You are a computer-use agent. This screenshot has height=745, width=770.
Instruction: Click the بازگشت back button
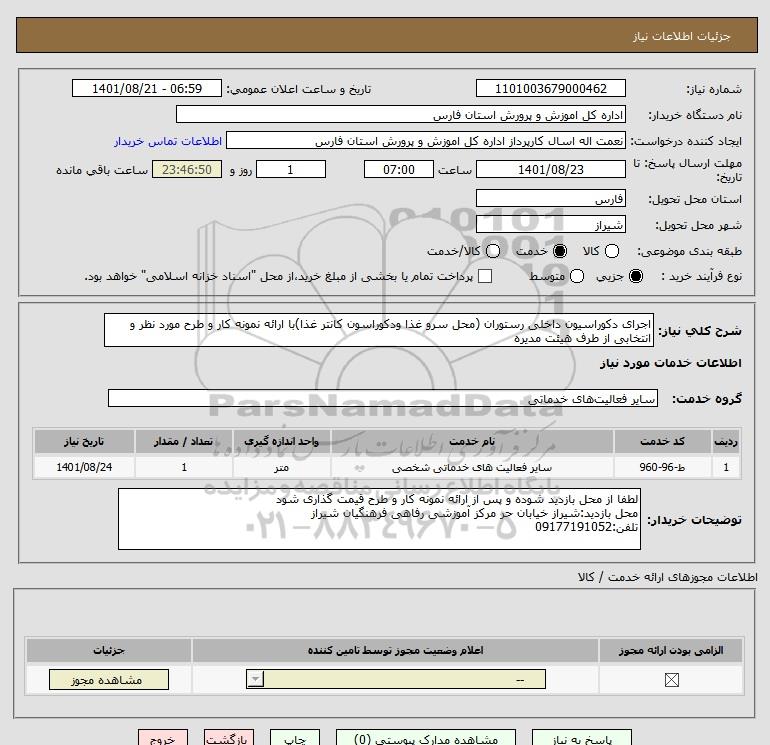point(229,738)
